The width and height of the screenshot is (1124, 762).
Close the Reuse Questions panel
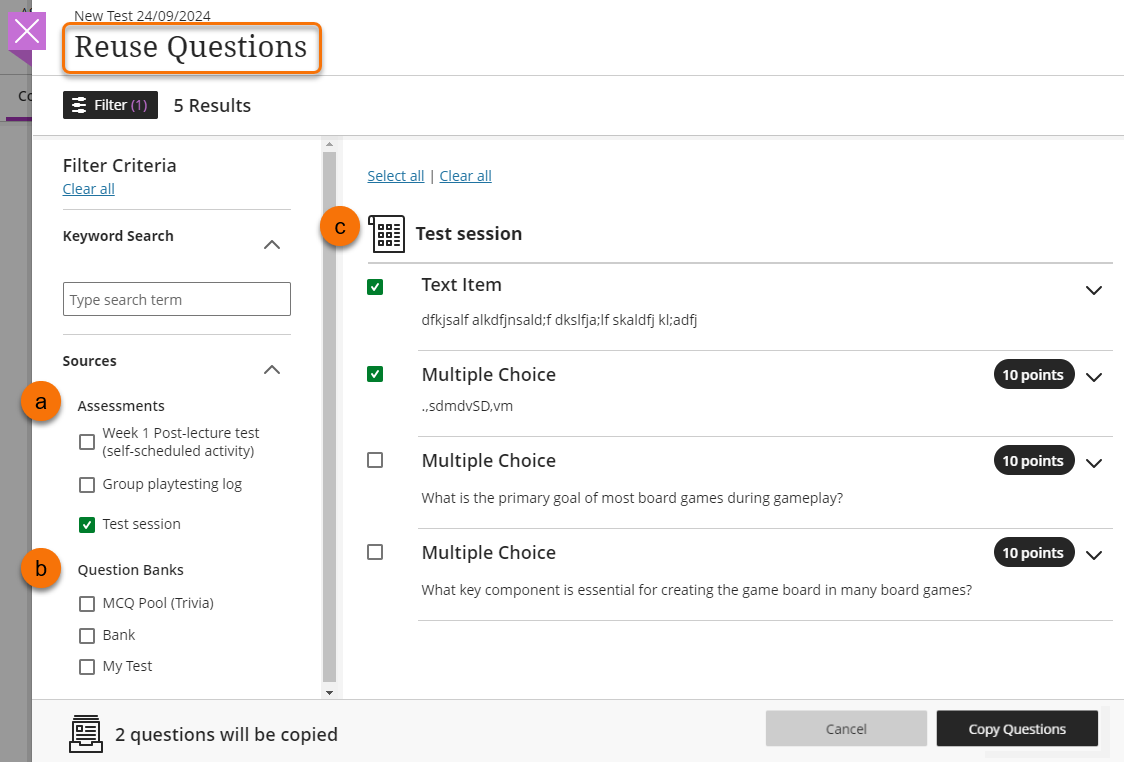[27, 31]
